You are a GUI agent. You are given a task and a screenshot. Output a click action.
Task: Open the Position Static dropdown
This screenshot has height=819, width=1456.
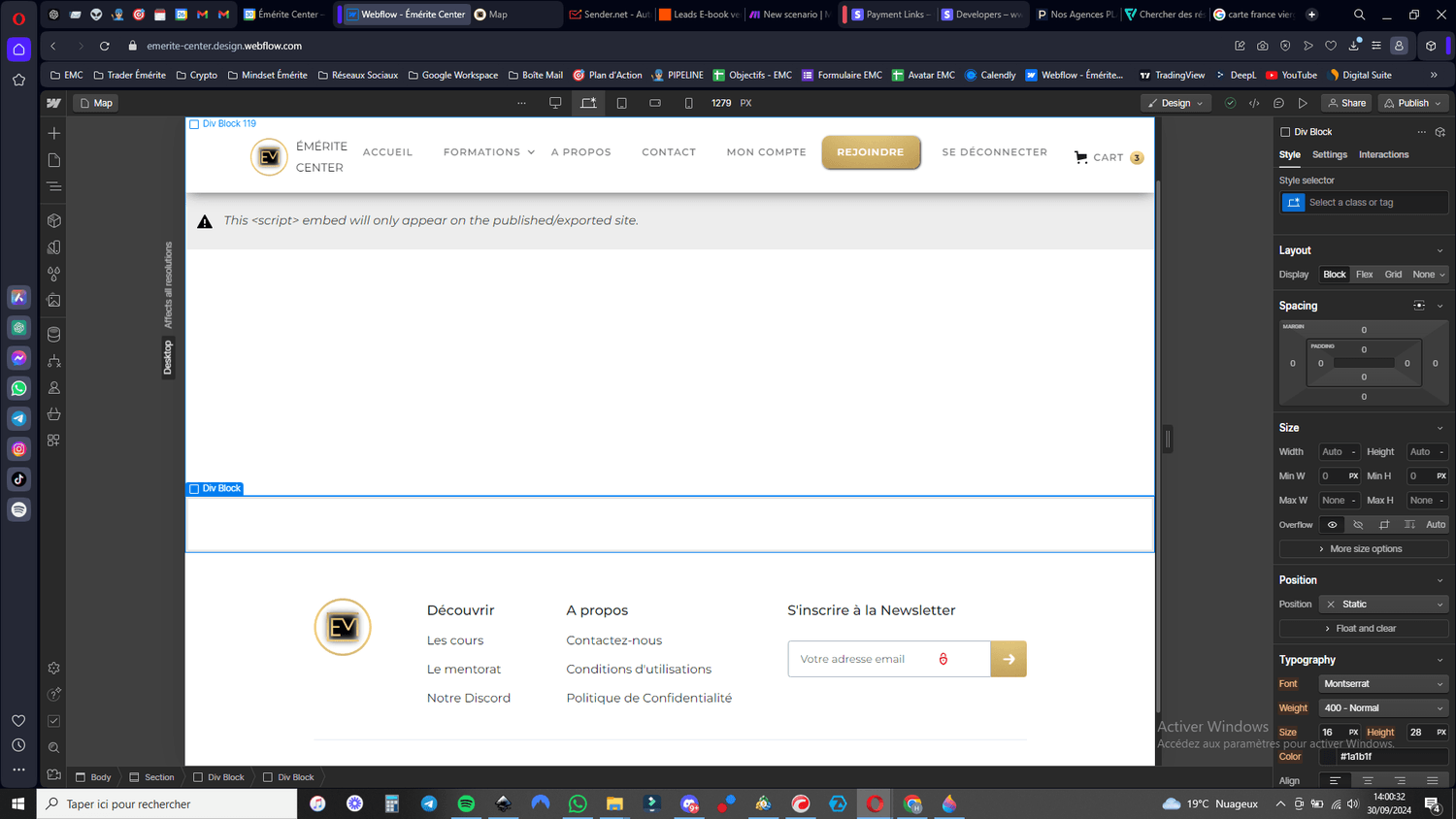point(1383,605)
